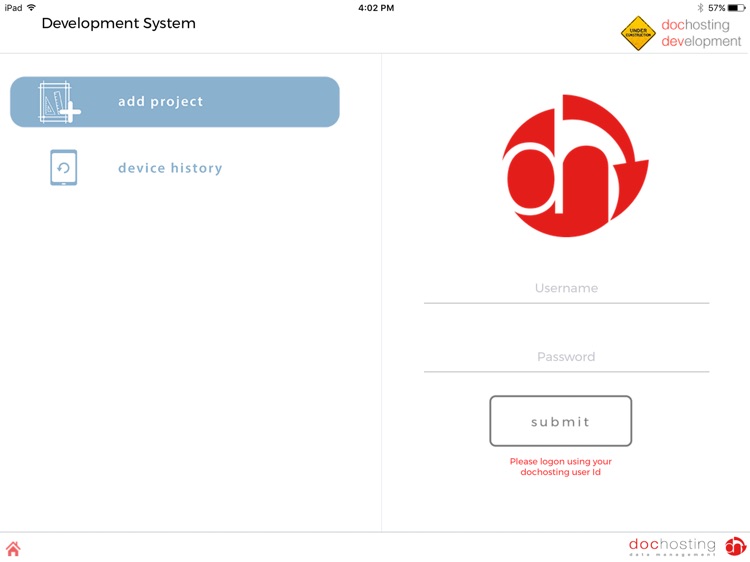Click the small footer dh circle icon
The image size is (750, 562).
click(736, 547)
